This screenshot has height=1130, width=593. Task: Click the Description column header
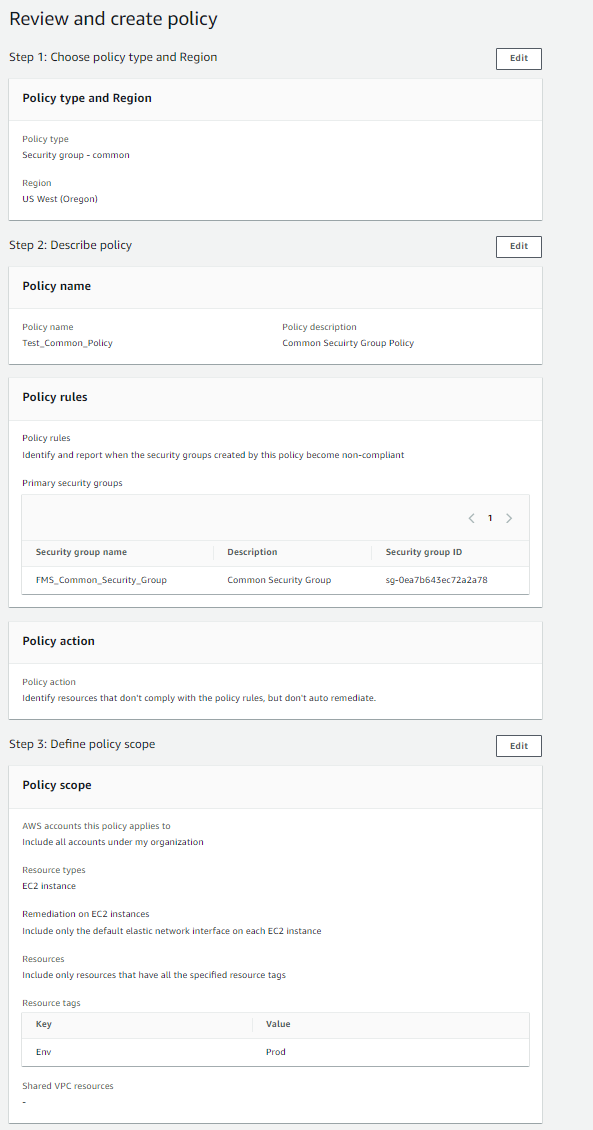pos(251,553)
